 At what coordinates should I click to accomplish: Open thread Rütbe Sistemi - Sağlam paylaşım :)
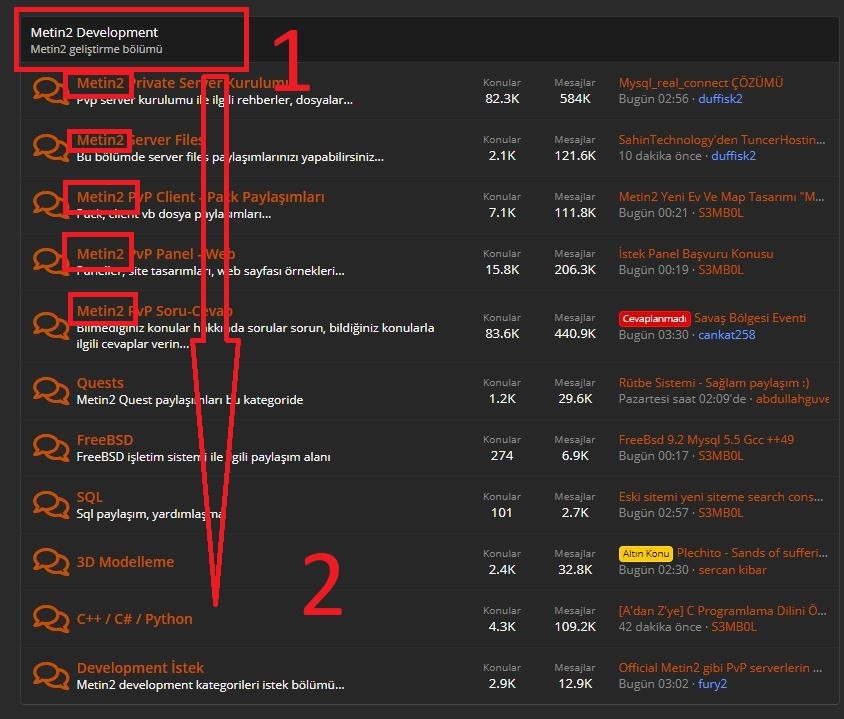pyautogui.click(x=714, y=383)
